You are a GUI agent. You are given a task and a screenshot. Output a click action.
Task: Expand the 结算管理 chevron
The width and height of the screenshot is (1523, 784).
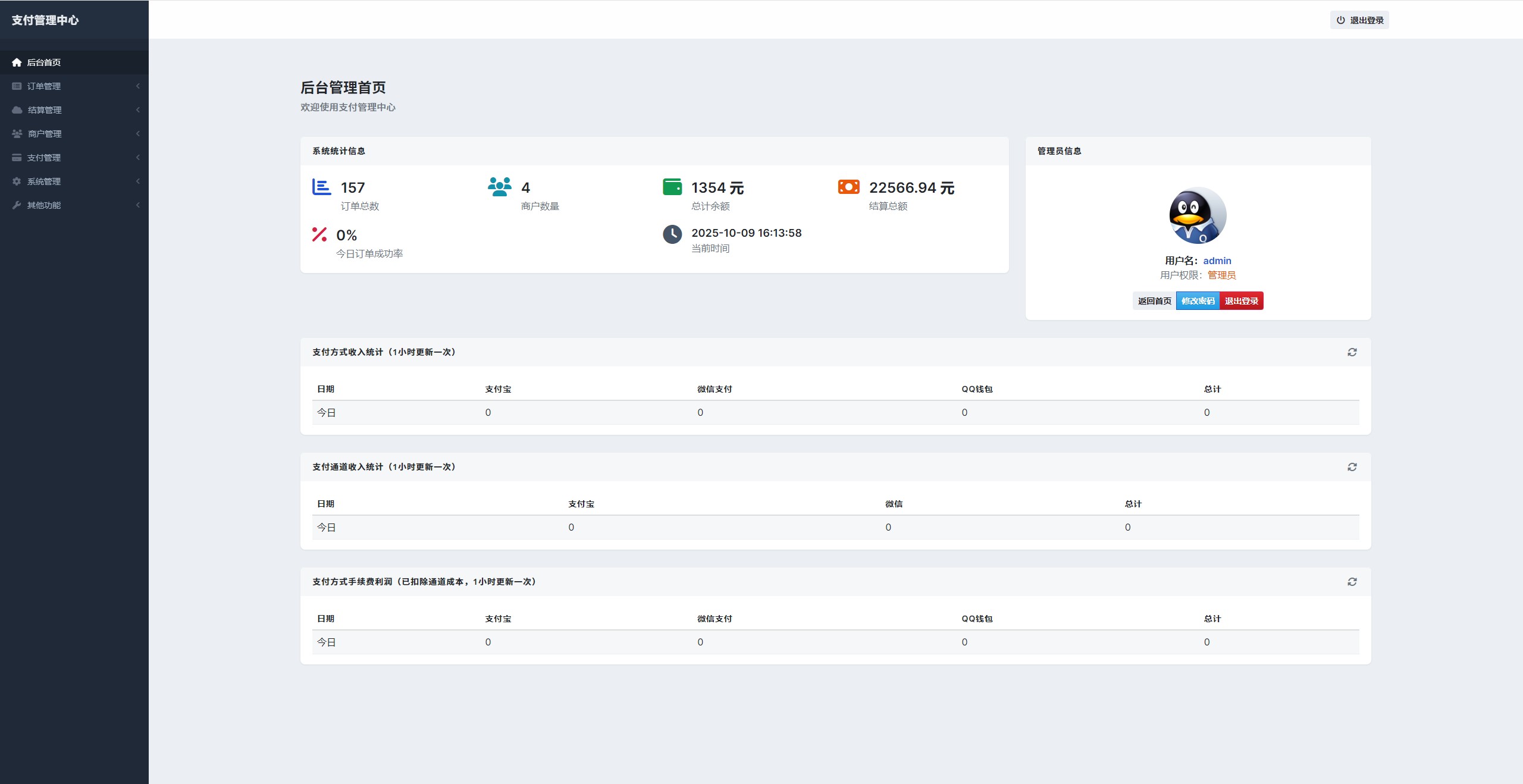137,110
